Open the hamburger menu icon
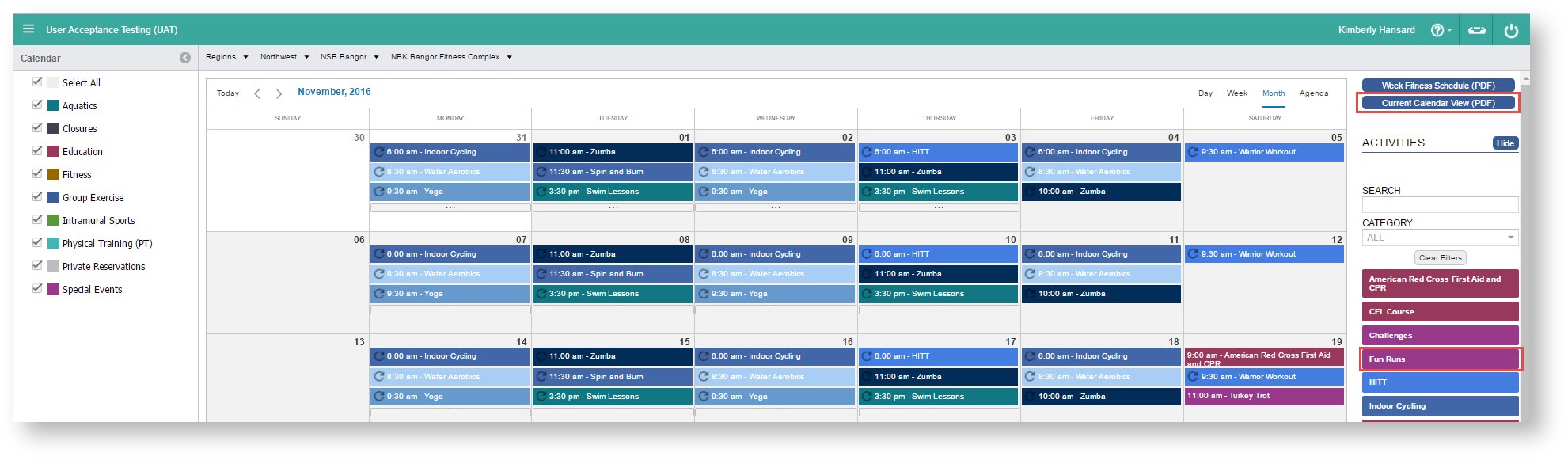Image resolution: width=1568 pixels, height=460 pixels. (x=28, y=29)
